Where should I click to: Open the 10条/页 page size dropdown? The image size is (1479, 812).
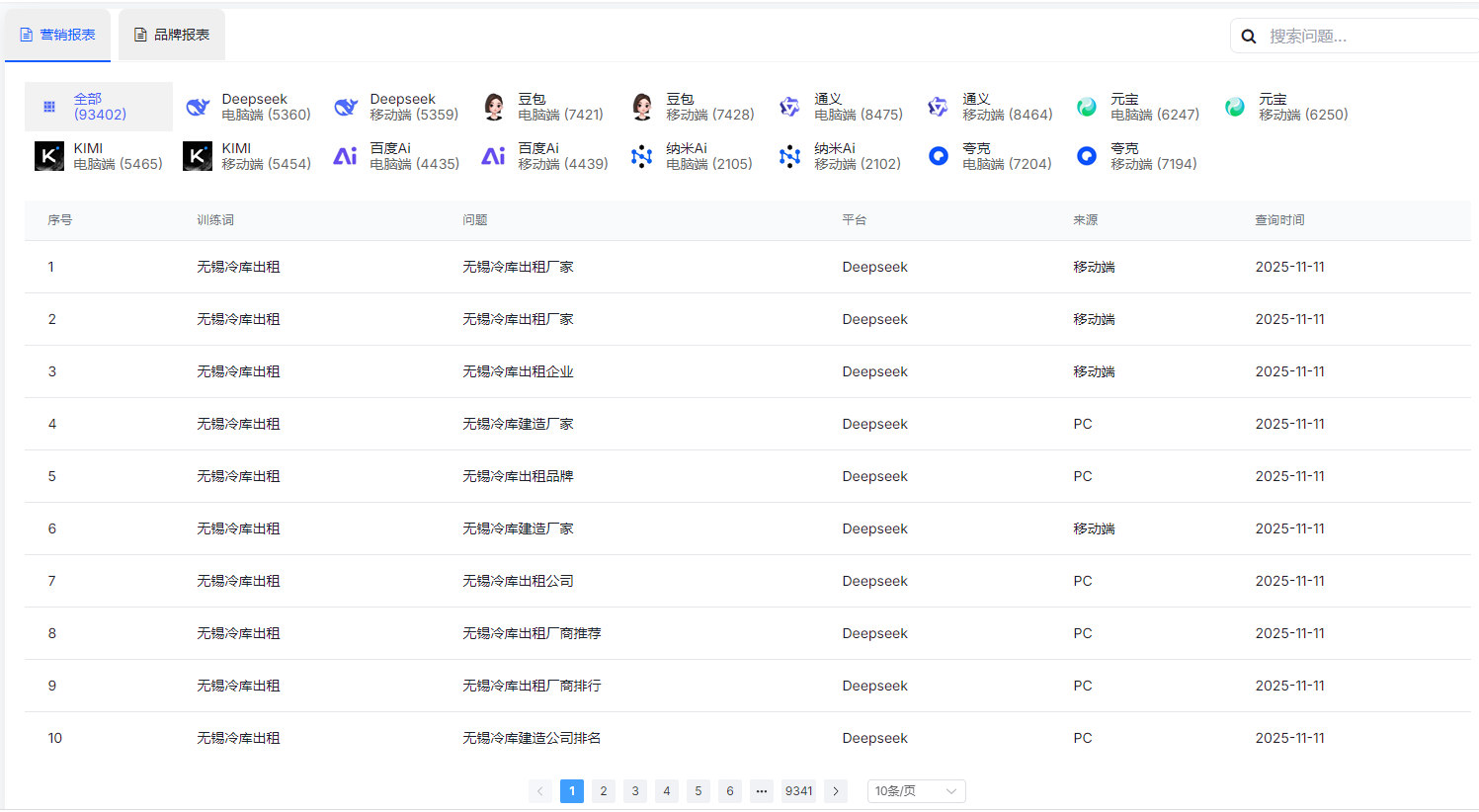pyautogui.click(x=915, y=790)
